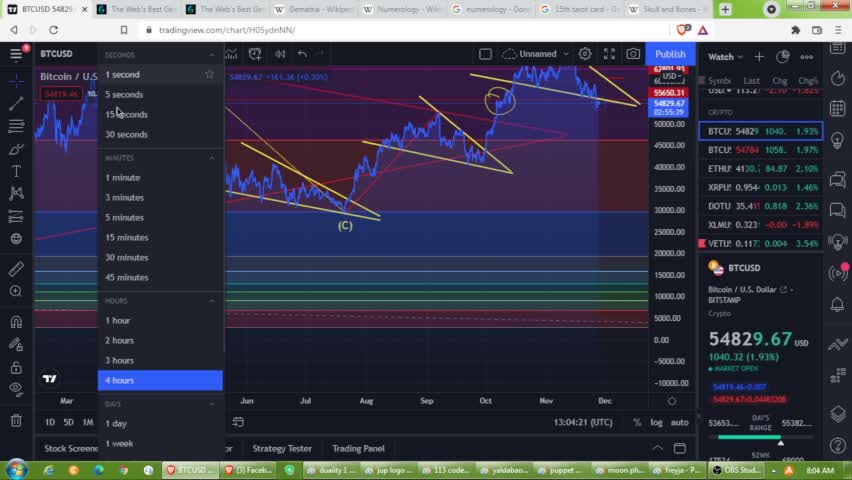Open the emoji icons tool
Viewport: 852px width, 480px height.
[16, 239]
